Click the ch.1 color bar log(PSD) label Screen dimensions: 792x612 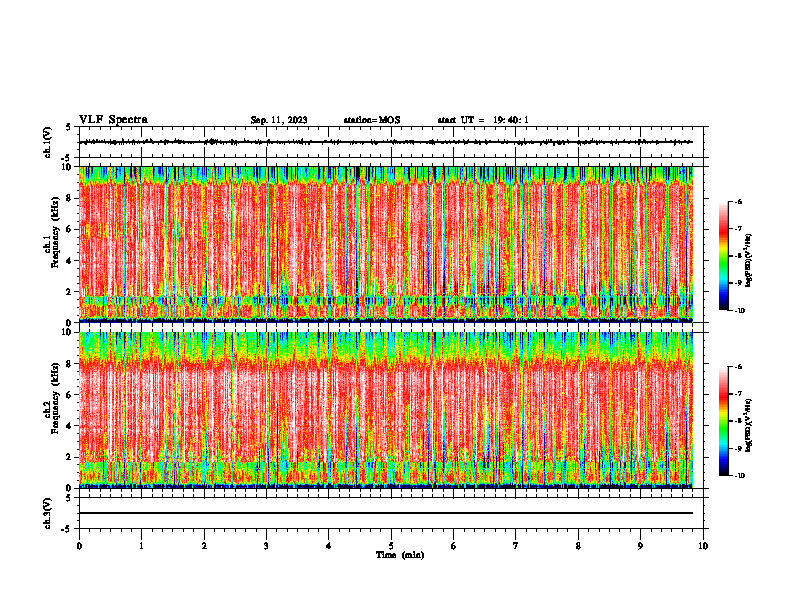749,260
